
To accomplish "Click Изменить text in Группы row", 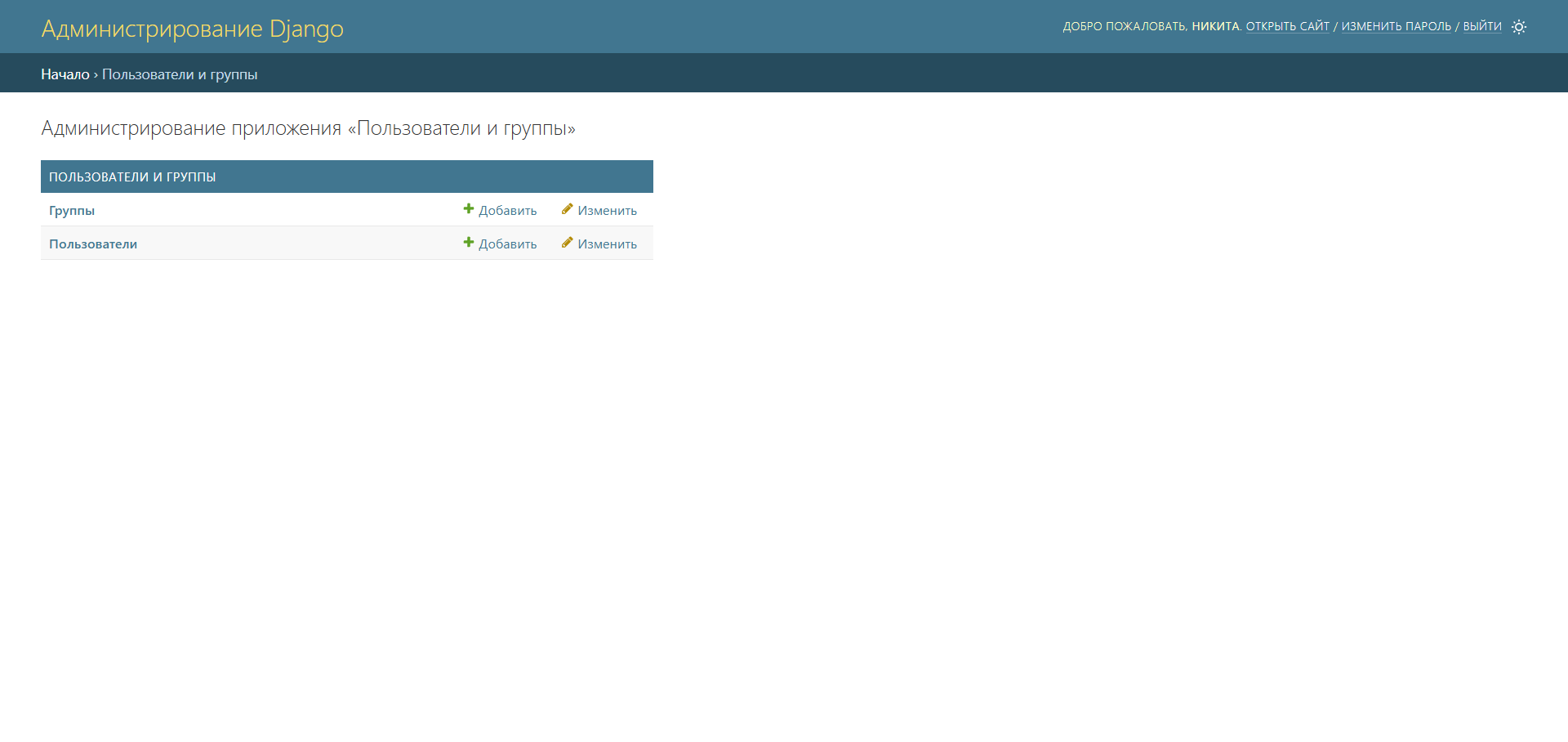I will (608, 211).
